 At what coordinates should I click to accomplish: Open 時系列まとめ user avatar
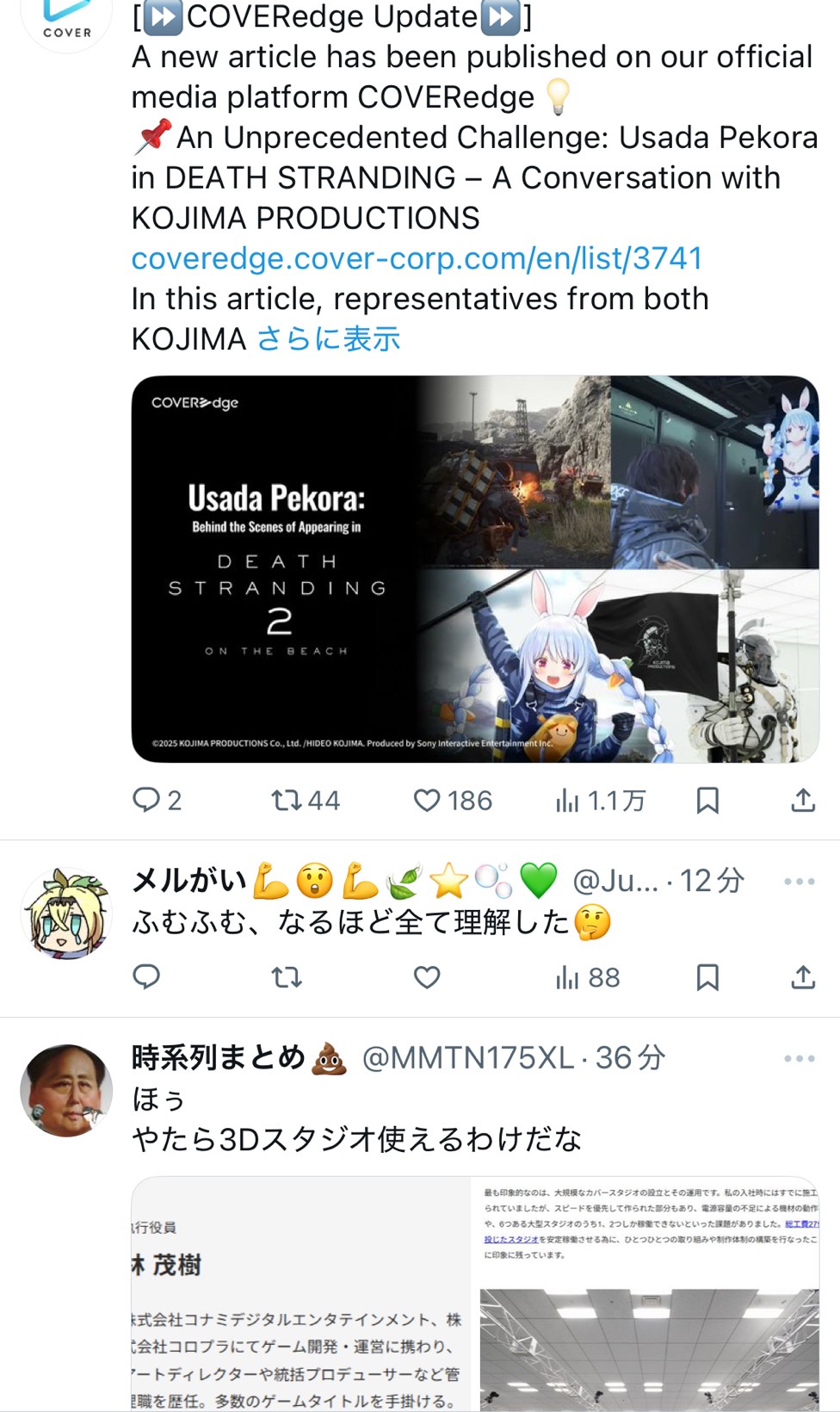[x=67, y=1090]
